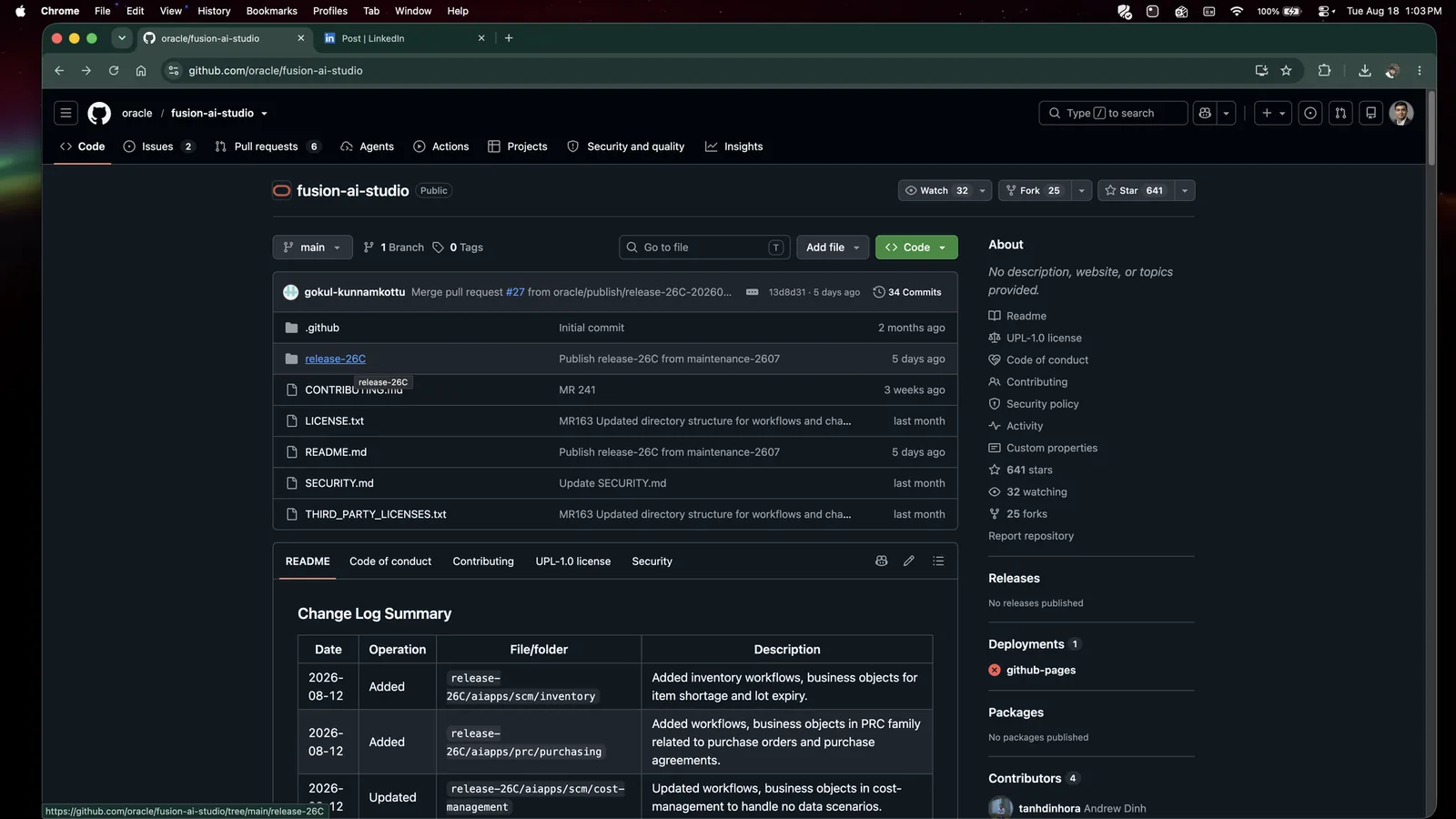Expand the main branch selector
The width and height of the screenshot is (1456, 819).
[312, 248]
